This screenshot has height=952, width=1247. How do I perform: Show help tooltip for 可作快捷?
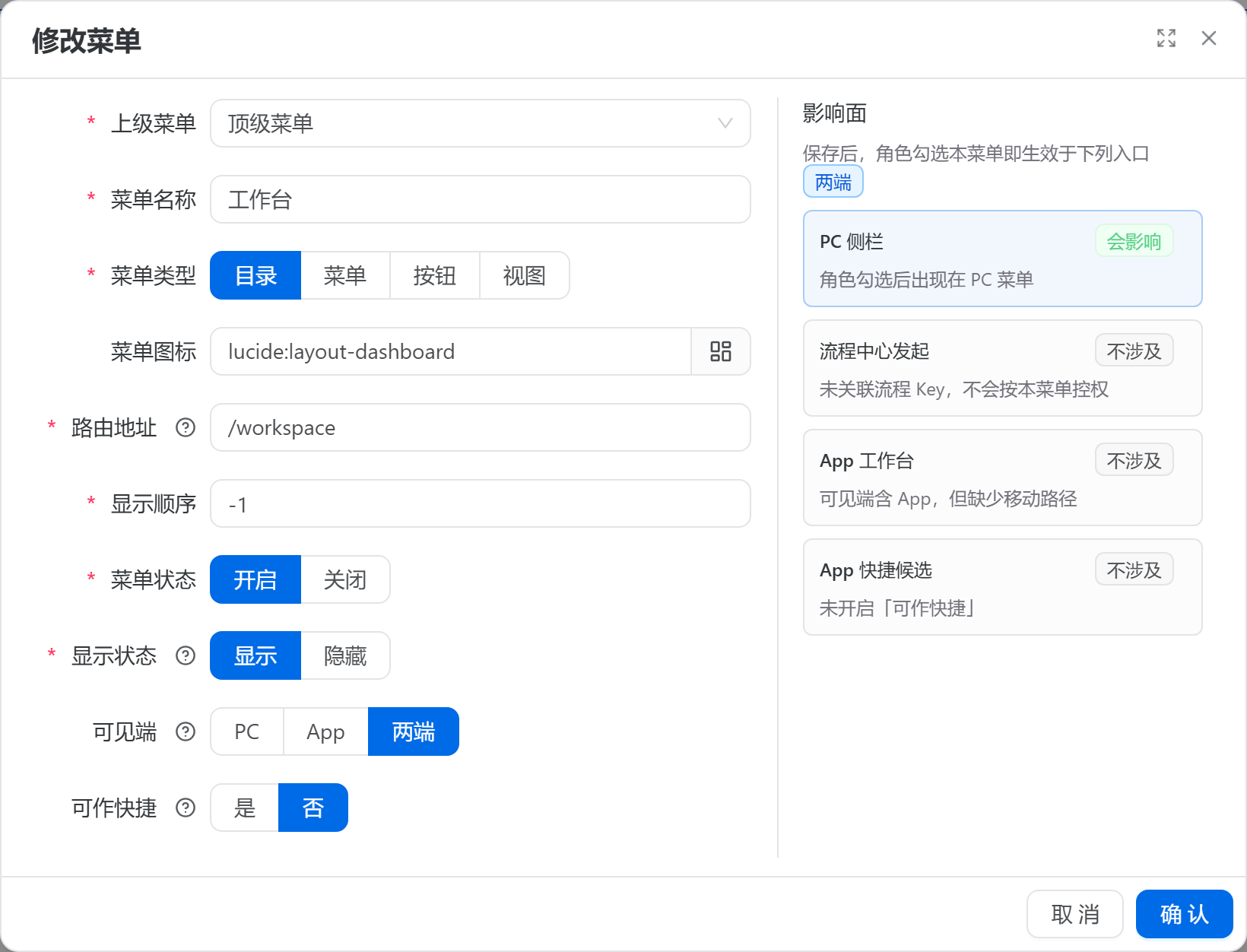[186, 808]
